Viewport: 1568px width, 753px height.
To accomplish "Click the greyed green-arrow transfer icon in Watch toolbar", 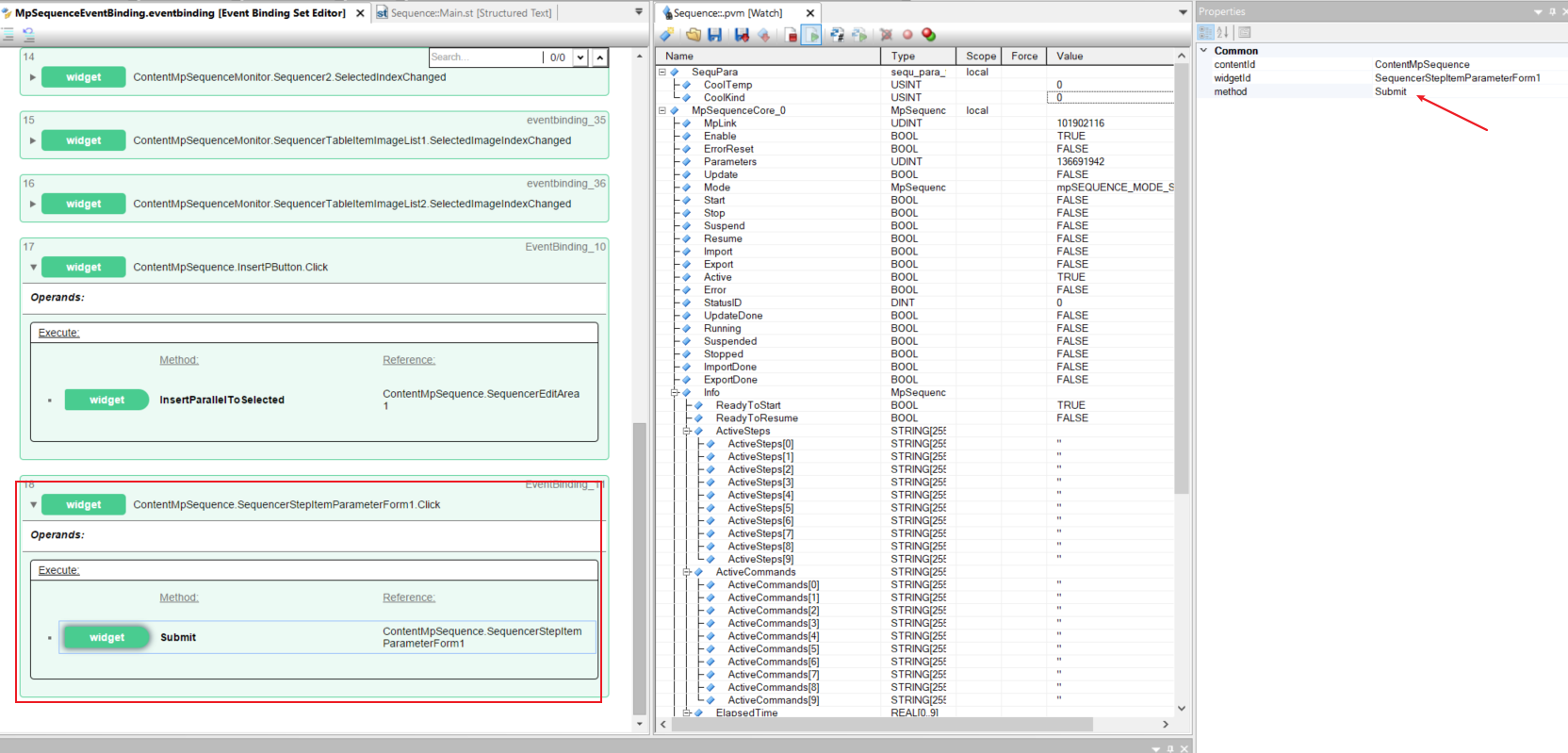I will (x=859, y=35).
